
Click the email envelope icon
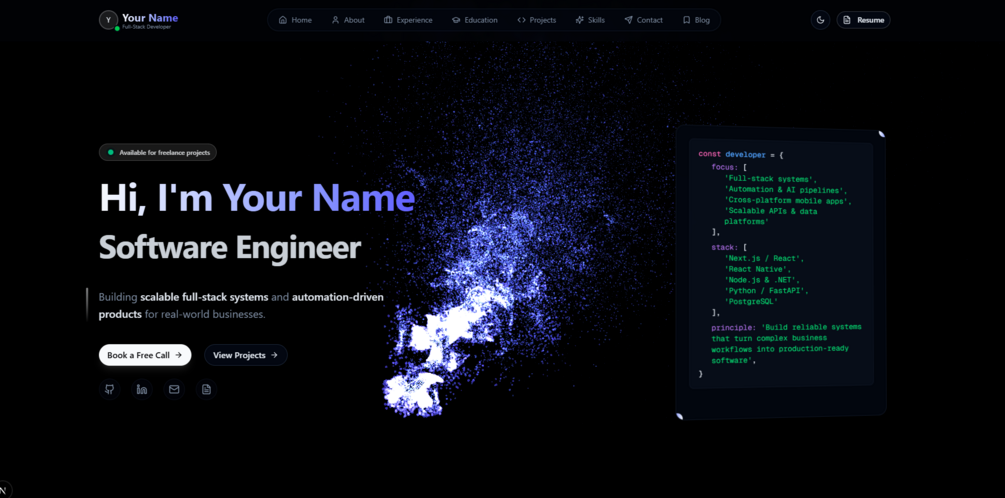[174, 389]
